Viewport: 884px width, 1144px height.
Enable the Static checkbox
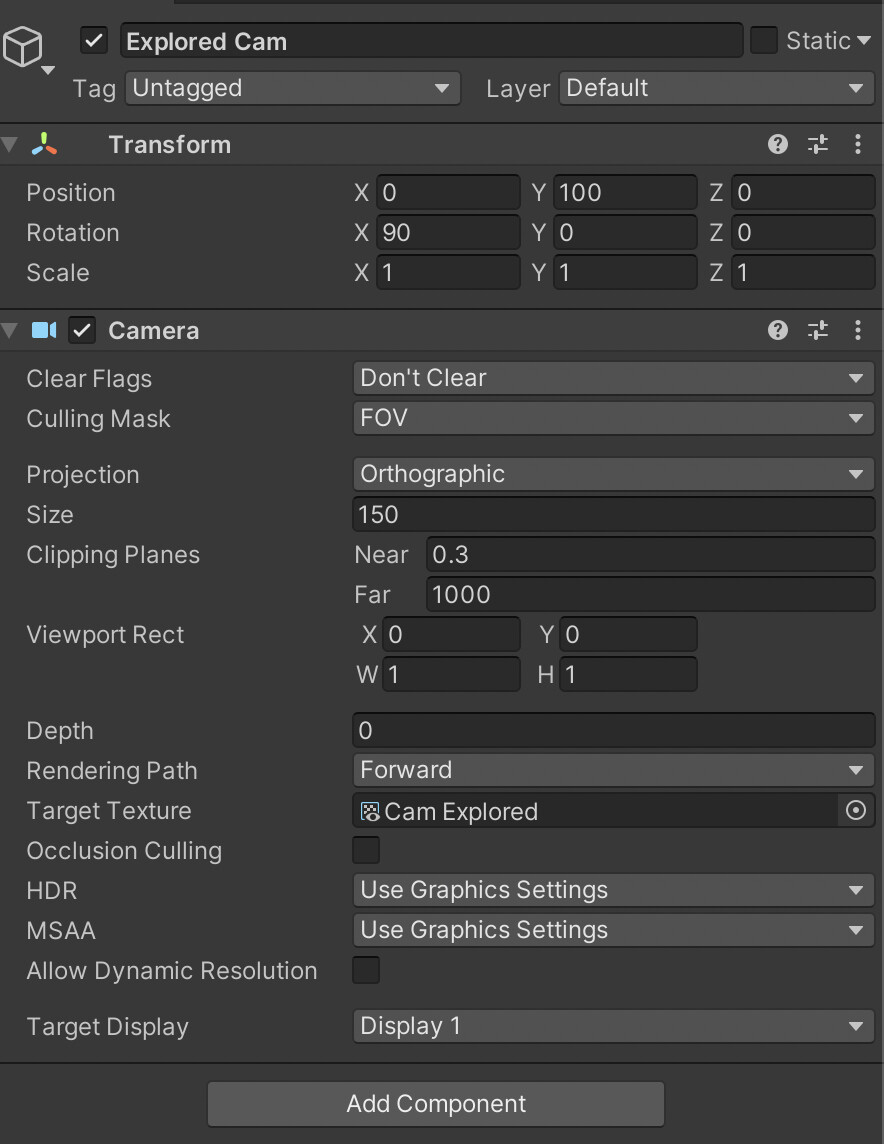[765, 39]
